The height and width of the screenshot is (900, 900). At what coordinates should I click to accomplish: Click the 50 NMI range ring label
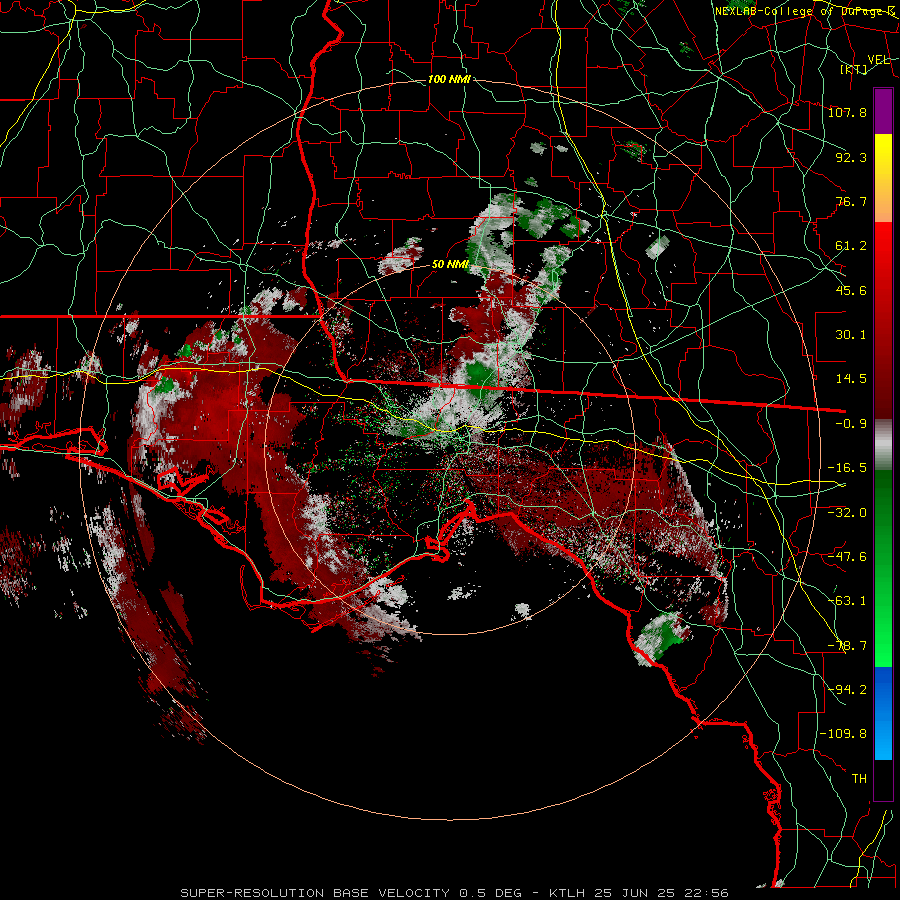click(x=450, y=265)
